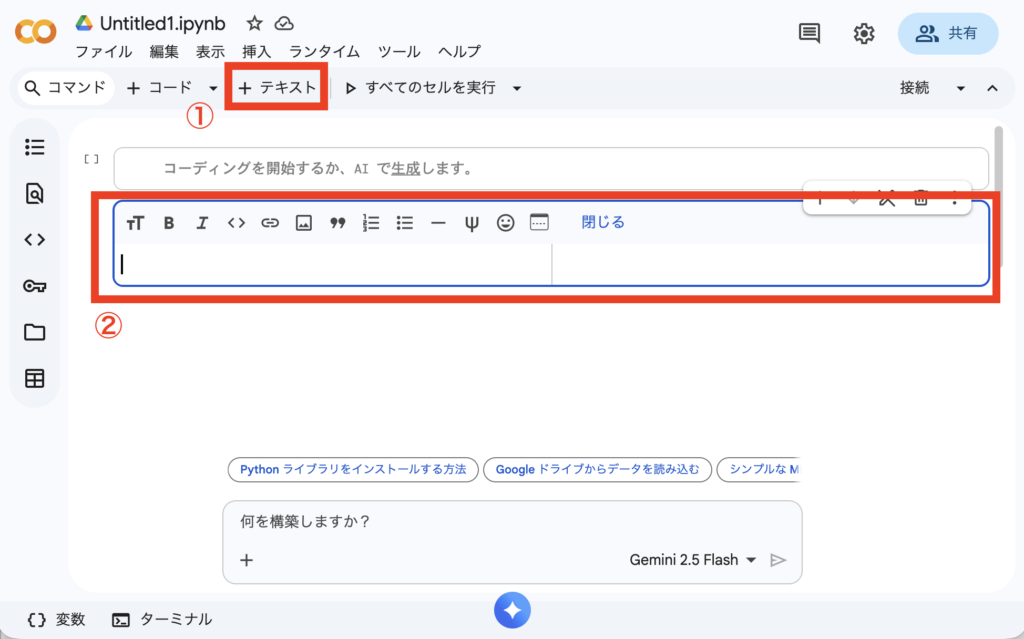The width and height of the screenshot is (1024, 639).
Task: Open the Secrets key panel
Action: [x=35, y=286]
